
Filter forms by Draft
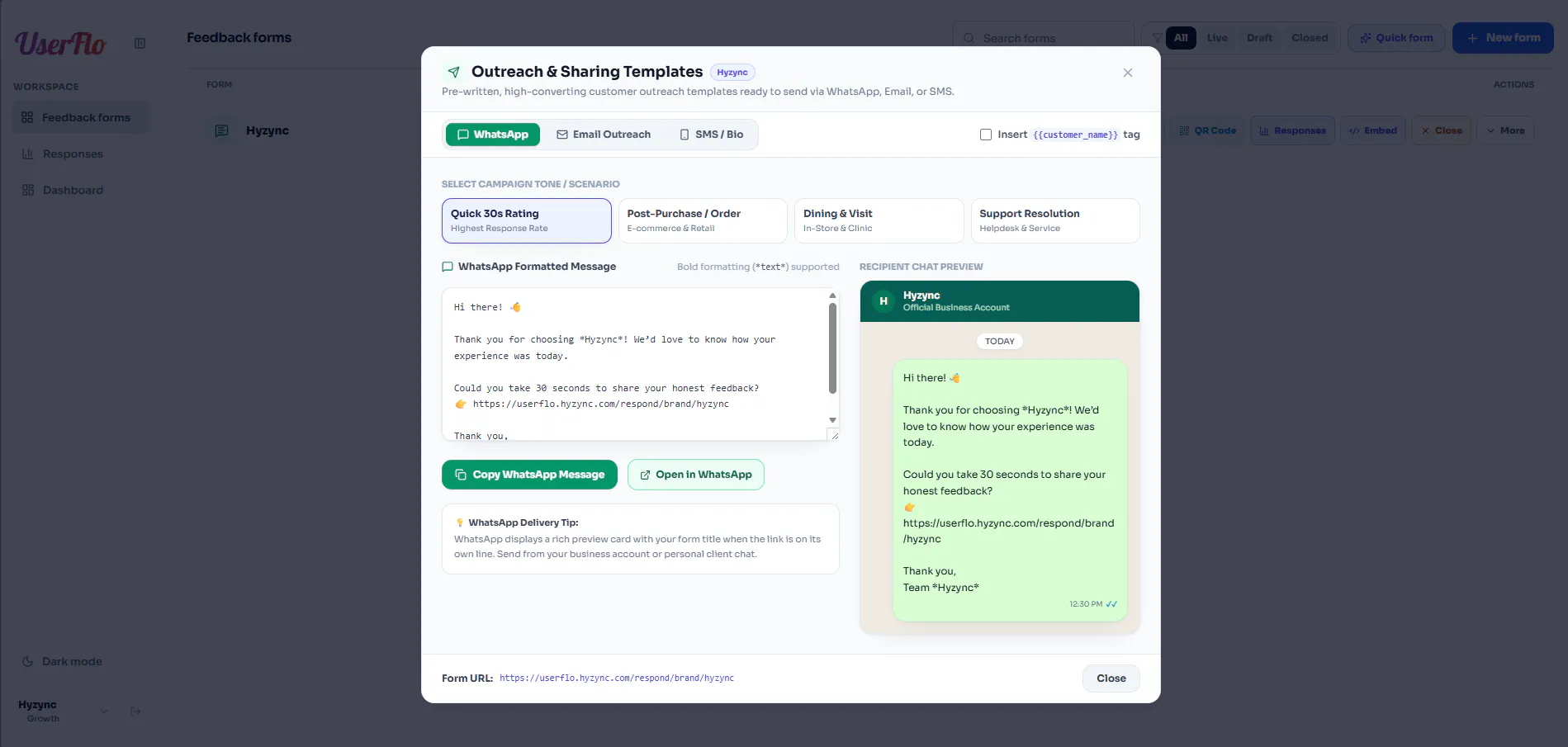(x=1259, y=38)
